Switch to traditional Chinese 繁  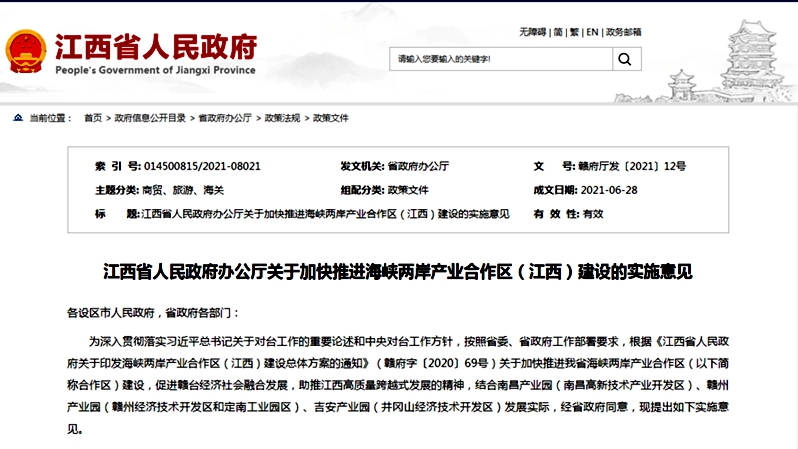pyautogui.click(x=574, y=32)
